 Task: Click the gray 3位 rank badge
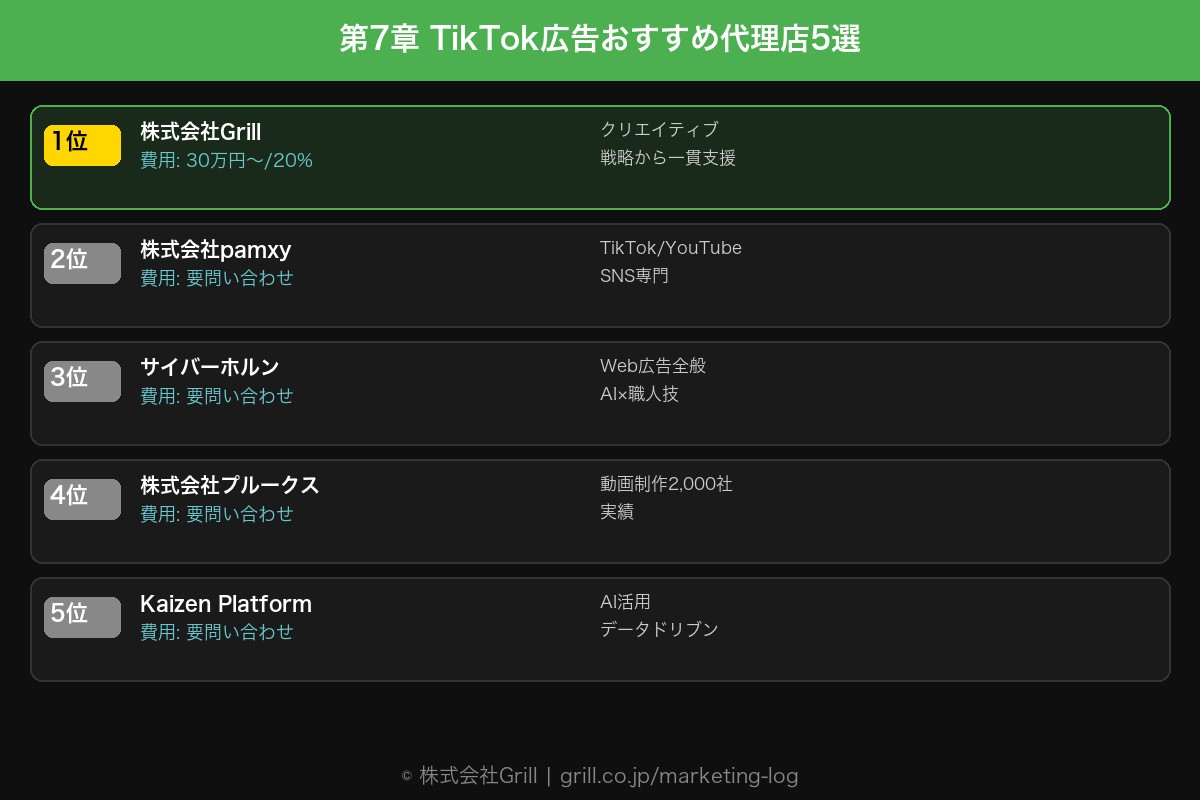pos(82,380)
